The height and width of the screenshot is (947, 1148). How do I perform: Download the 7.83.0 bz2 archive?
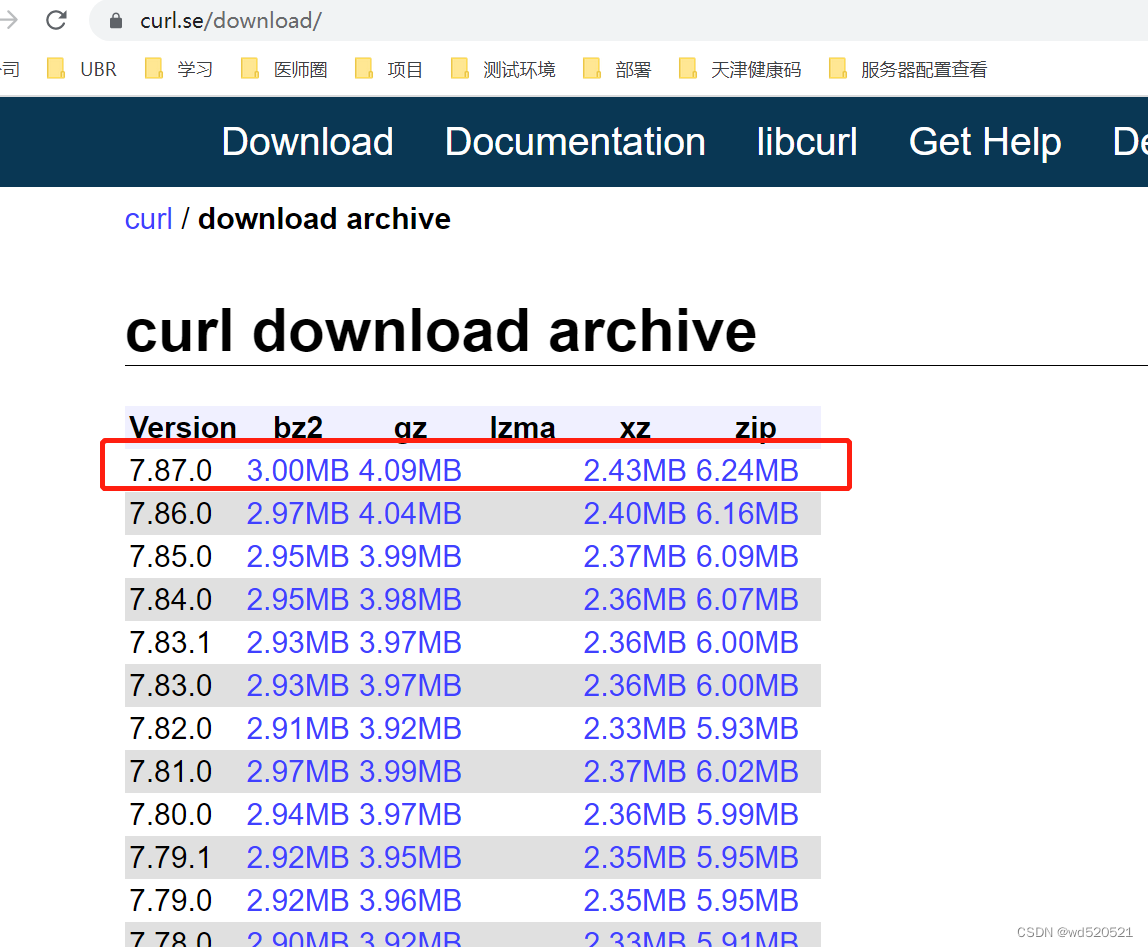pos(297,686)
